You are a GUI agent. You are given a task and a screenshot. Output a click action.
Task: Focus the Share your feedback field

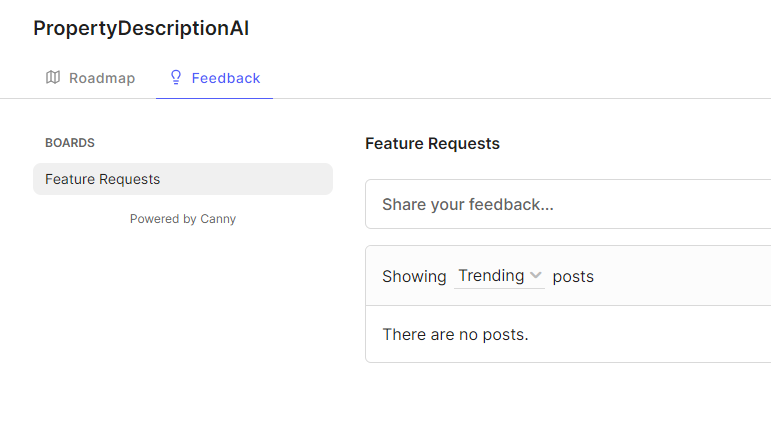(570, 204)
